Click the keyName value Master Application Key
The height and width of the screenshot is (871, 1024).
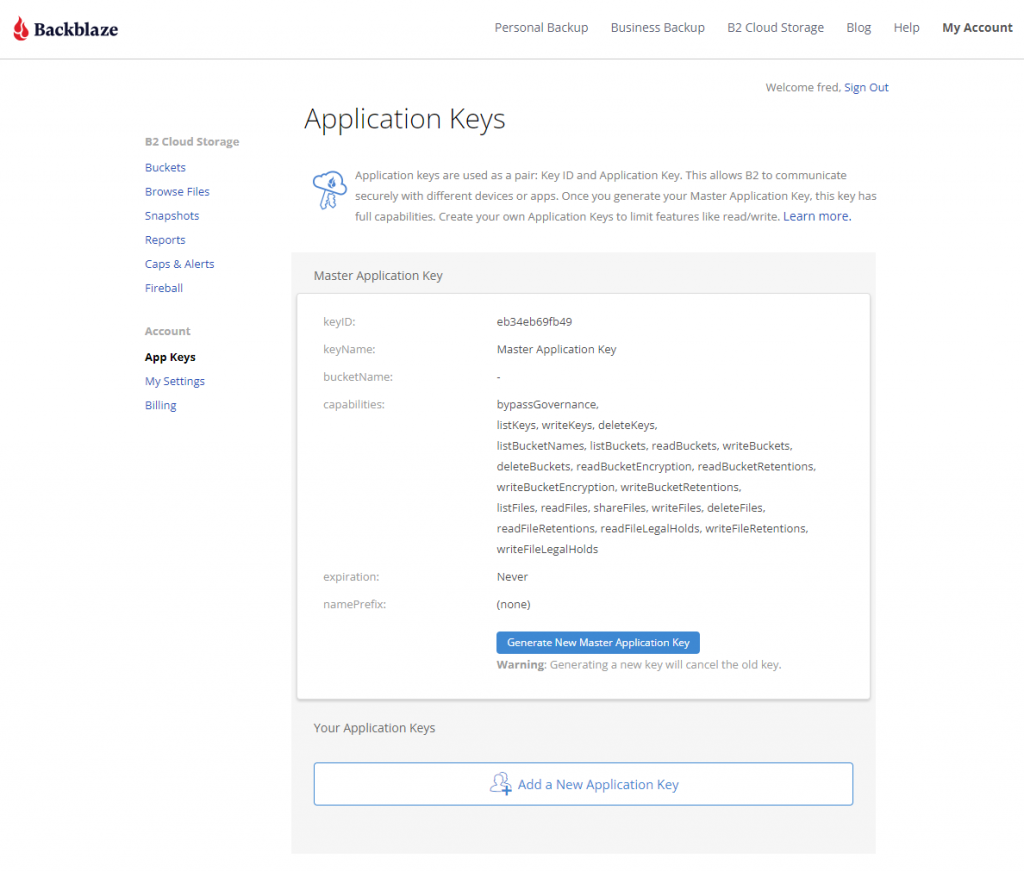556,349
